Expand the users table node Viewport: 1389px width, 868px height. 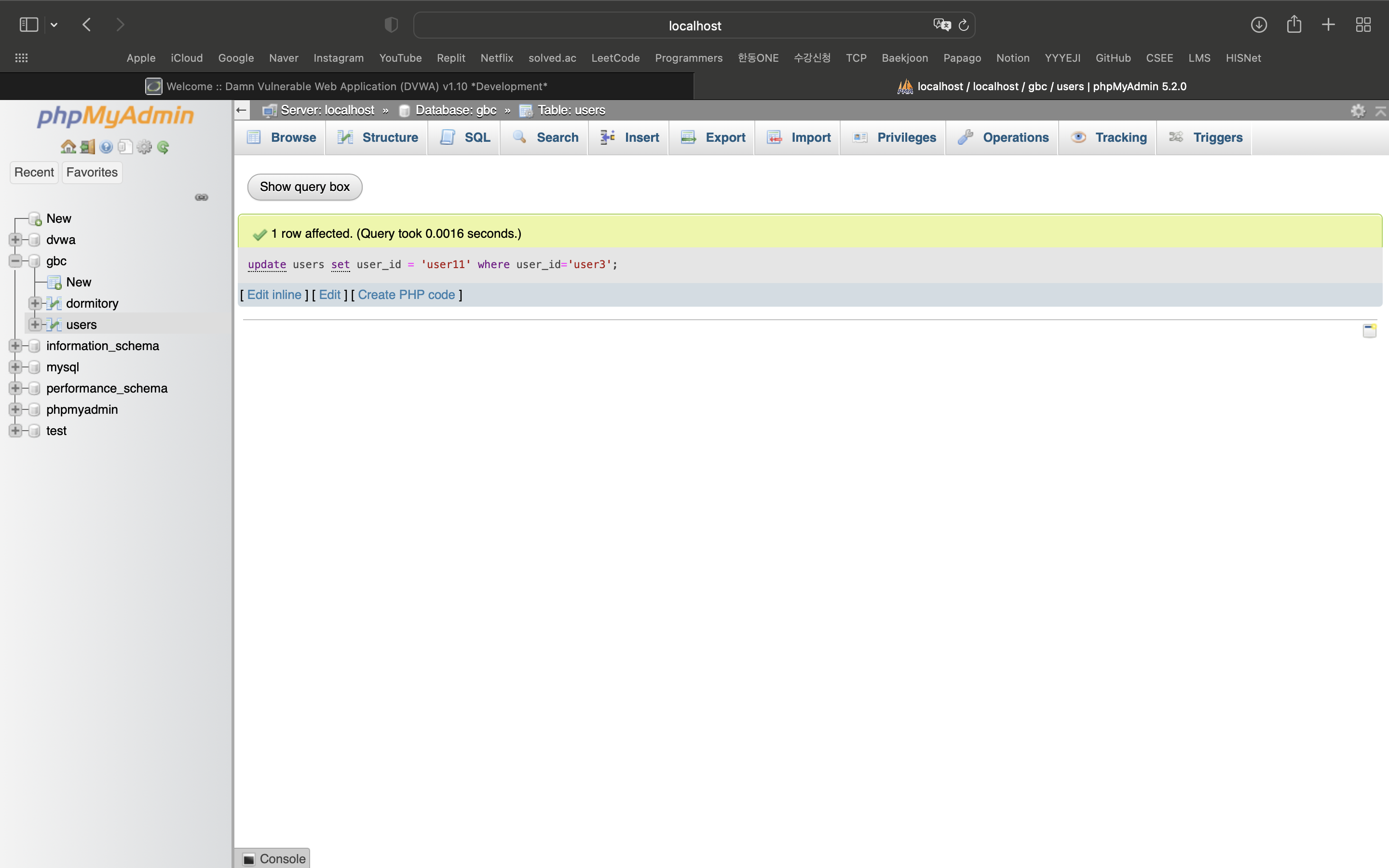(35, 325)
